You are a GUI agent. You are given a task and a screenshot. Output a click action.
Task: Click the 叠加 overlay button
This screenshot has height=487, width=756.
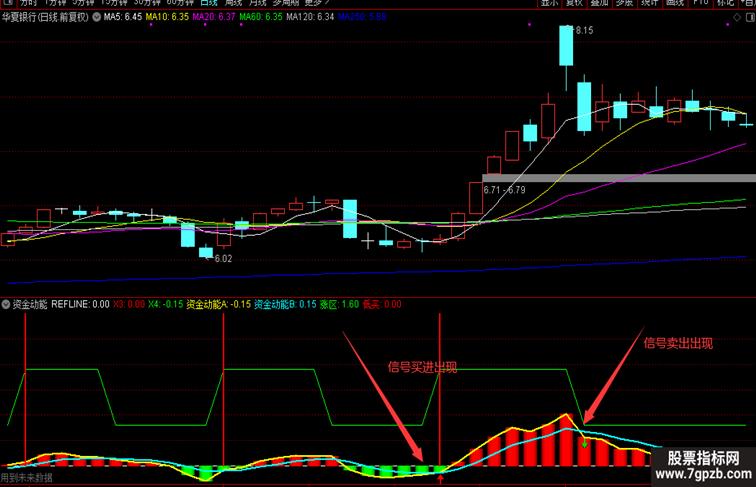pyautogui.click(x=599, y=3)
